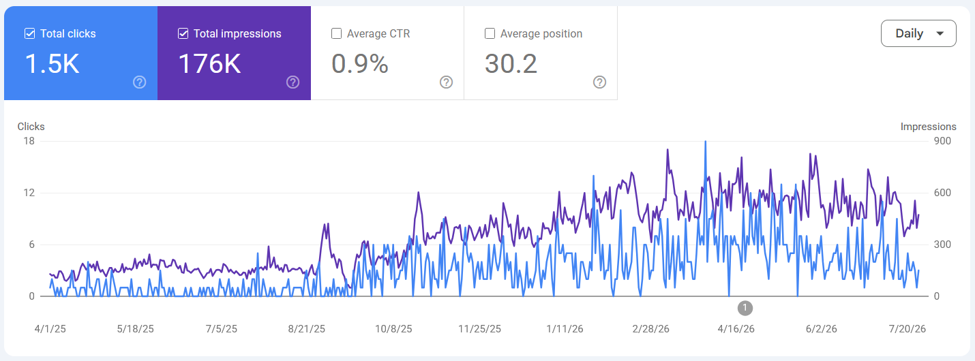Select the 176K total impressions value
Image resolution: width=975 pixels, height=361 pixels.
coord(210,63)
